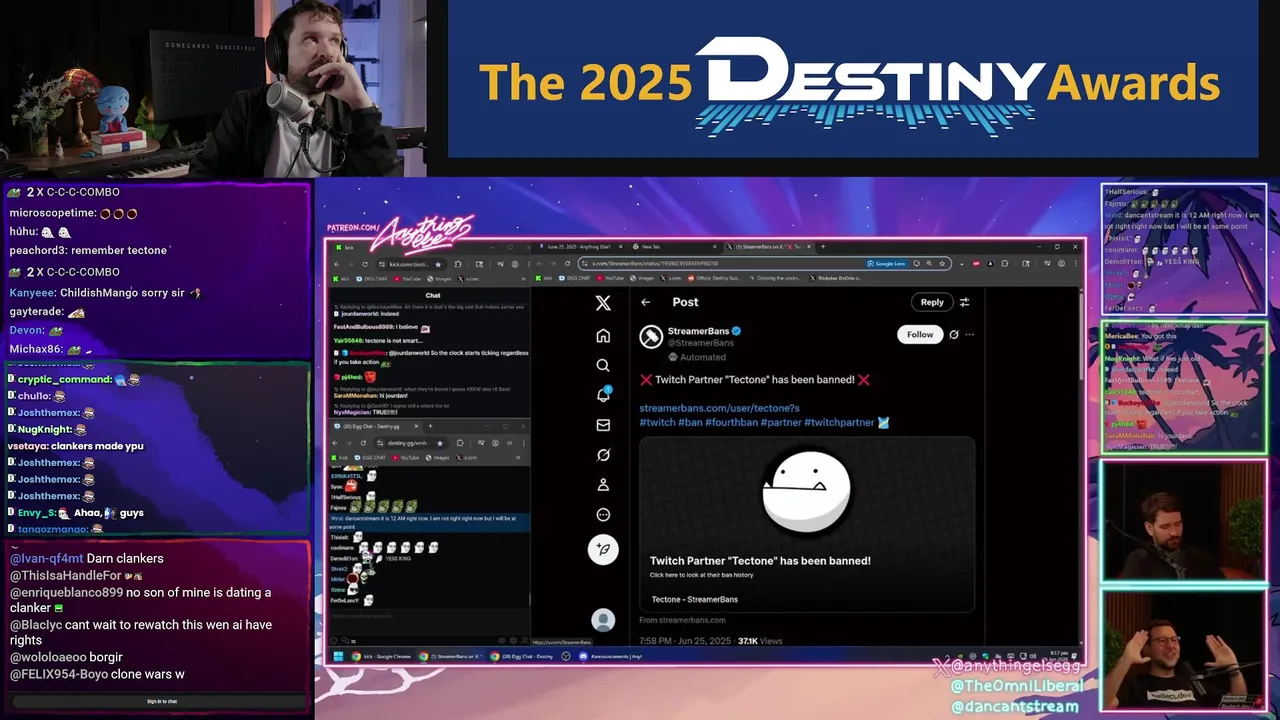Open YouTube bookmark in X window
1280x720 pixels.
pos(611,278)
